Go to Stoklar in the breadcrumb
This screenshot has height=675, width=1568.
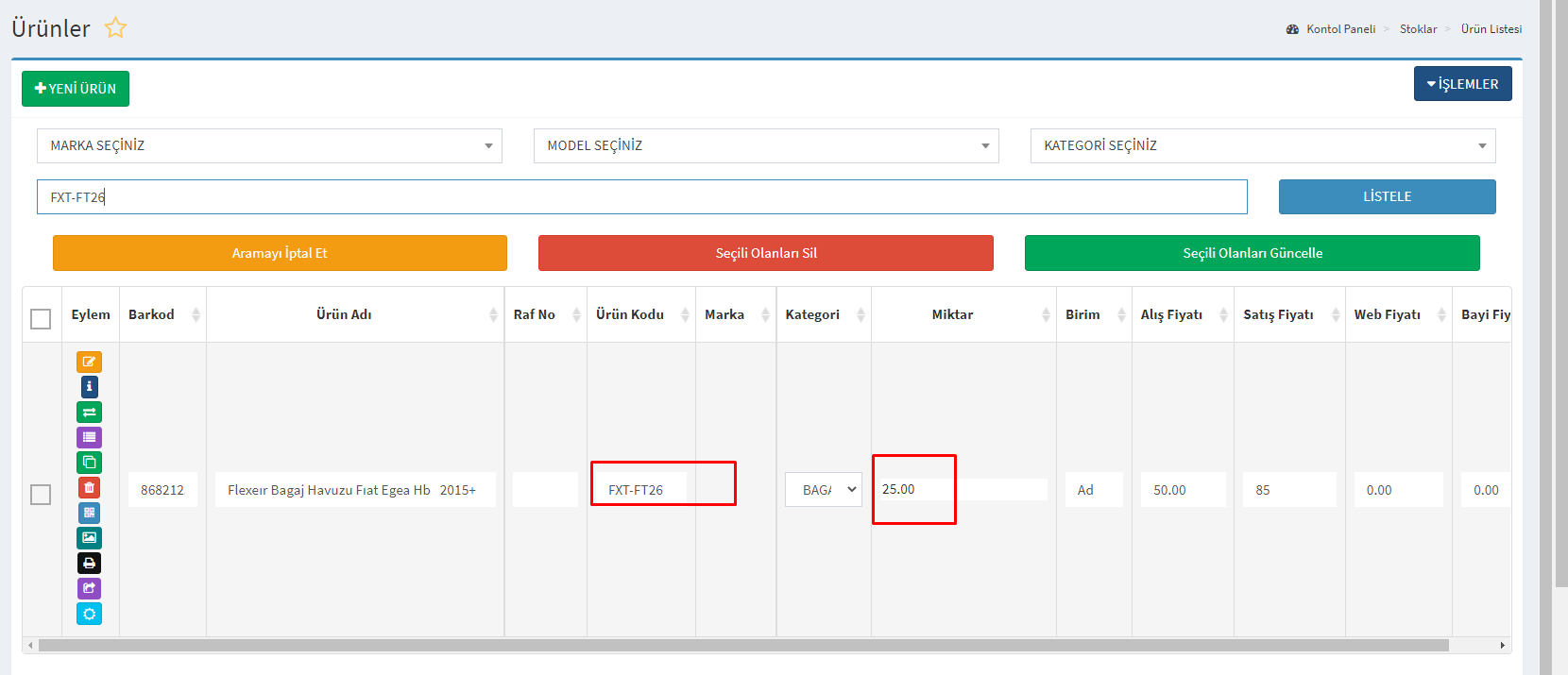pyautogui.click(x=1418, y=29)
